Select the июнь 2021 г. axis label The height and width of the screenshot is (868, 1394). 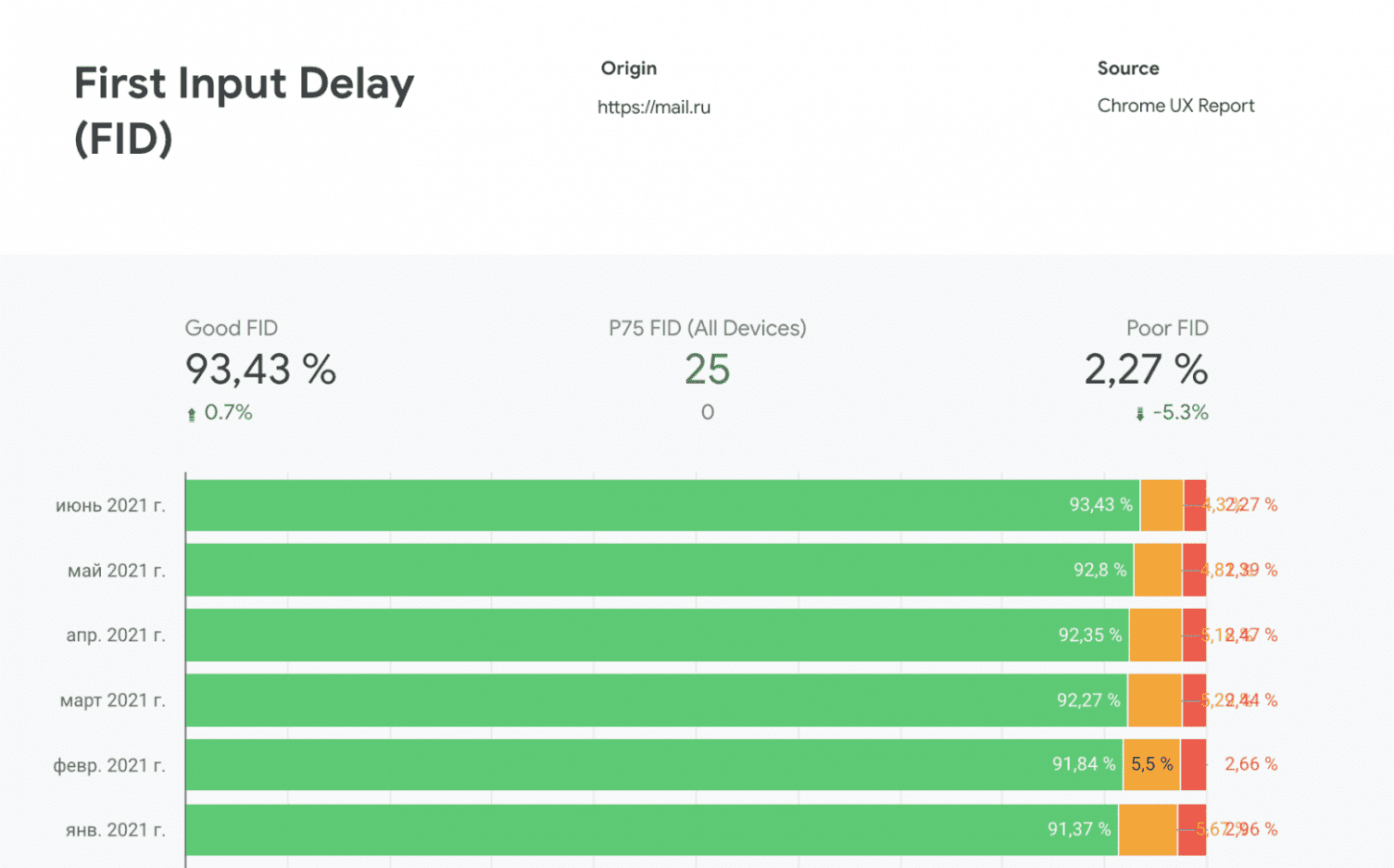110,506
